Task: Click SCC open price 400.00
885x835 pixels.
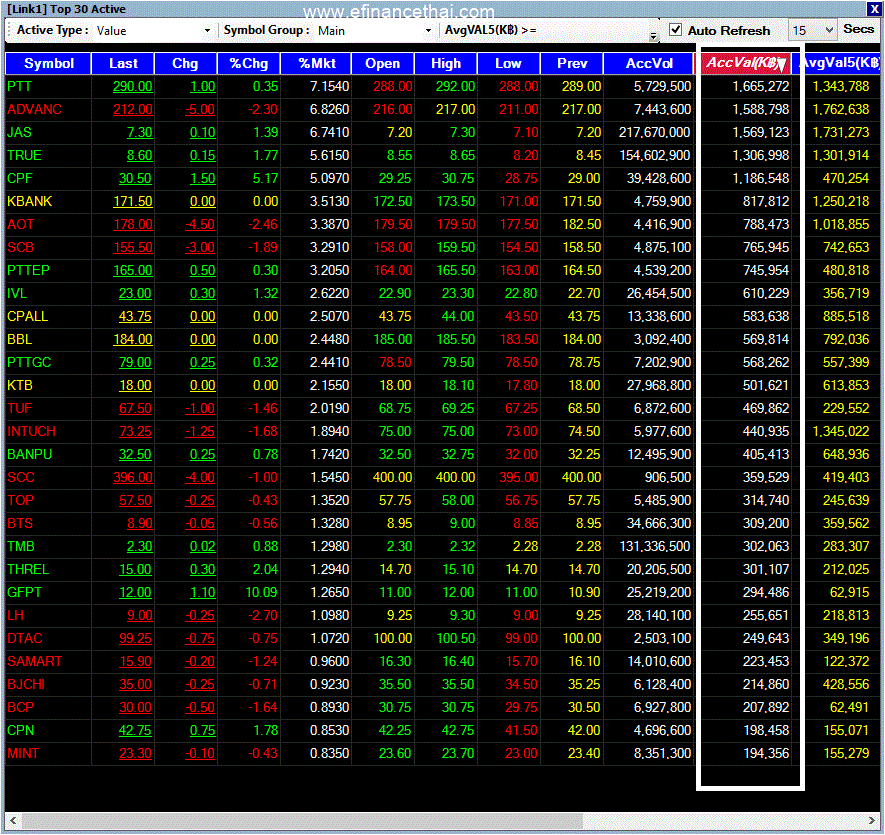Action: (393, 478)
